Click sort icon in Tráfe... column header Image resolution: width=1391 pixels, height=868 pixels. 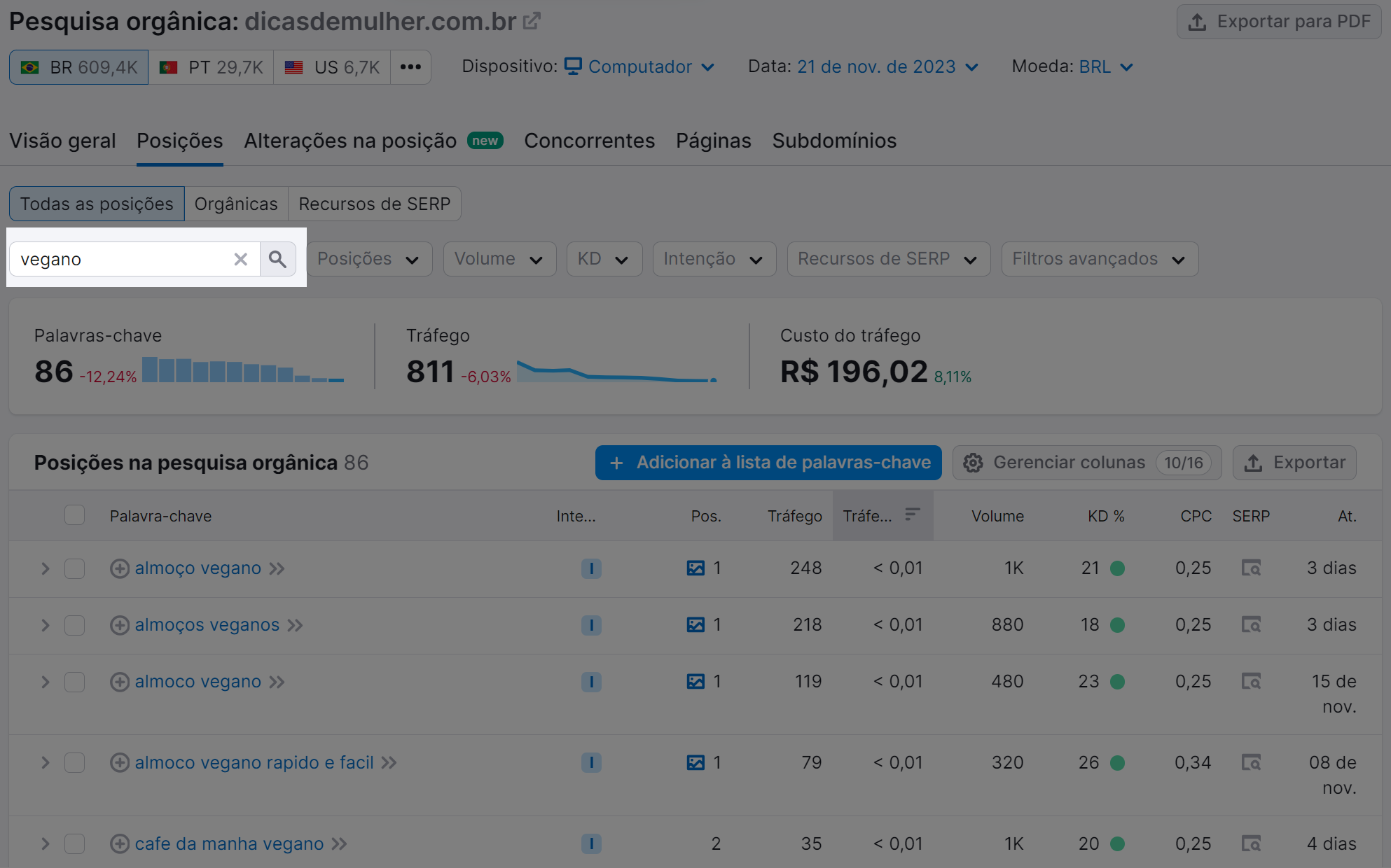[x=912, y=515]
